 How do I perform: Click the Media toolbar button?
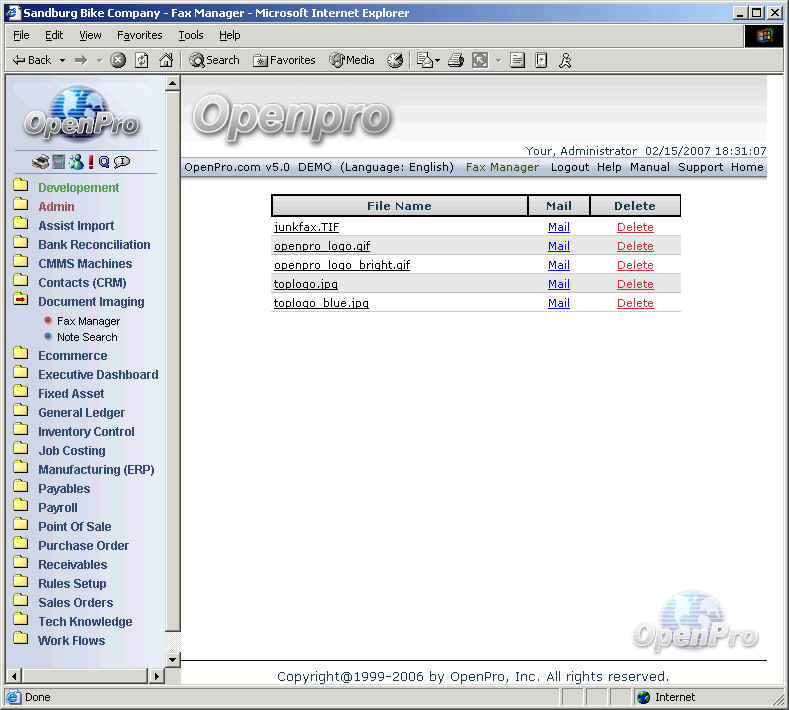tap(352, 60)
